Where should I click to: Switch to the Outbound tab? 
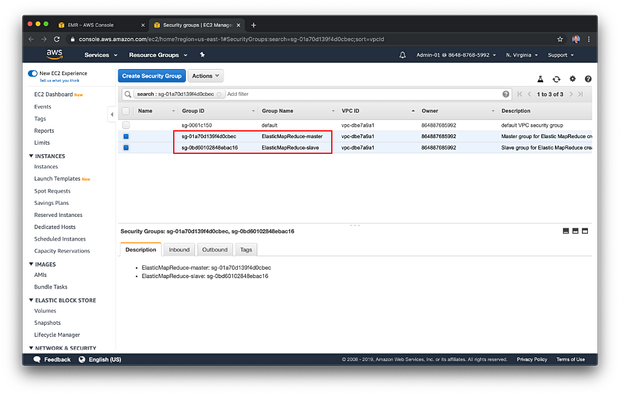coord(215,249)
